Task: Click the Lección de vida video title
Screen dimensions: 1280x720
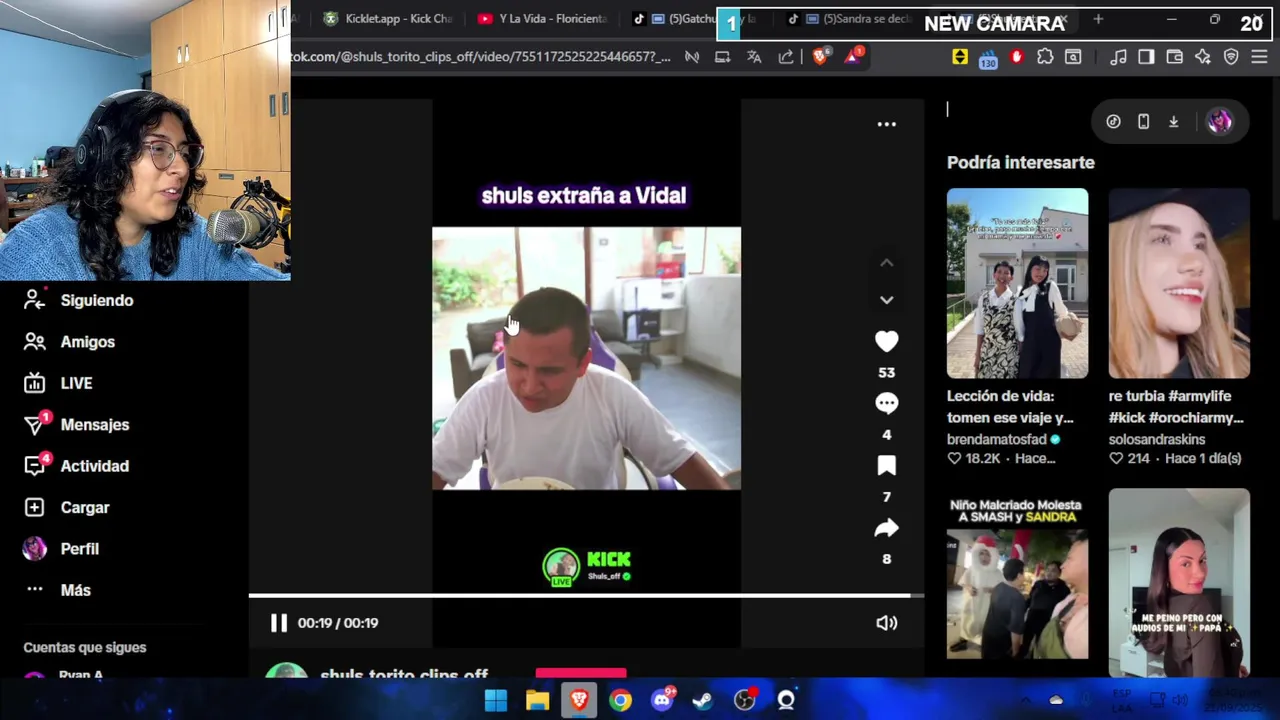Action: pos(1010,407)
